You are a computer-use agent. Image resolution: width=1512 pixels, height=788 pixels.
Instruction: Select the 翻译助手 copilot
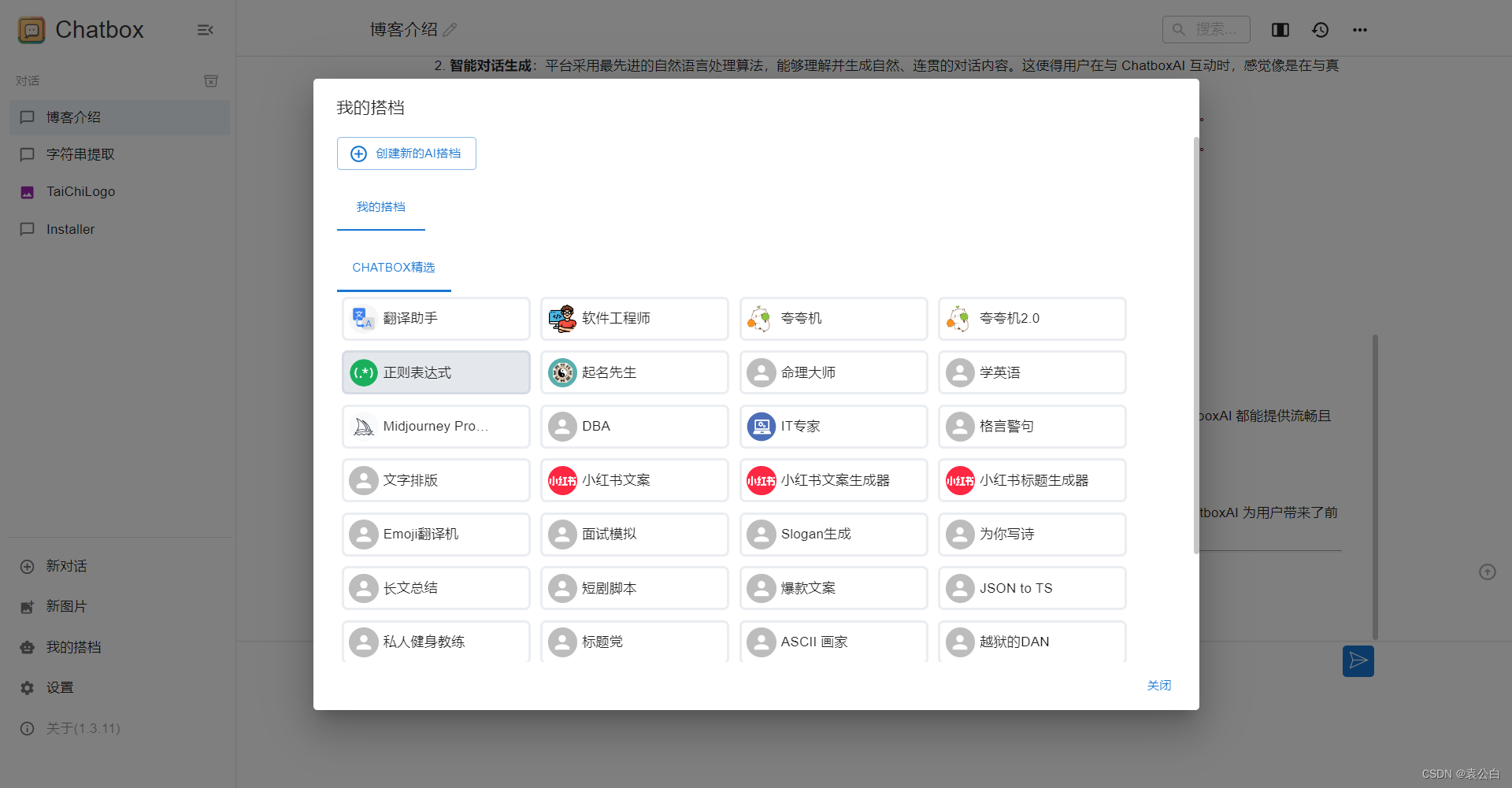(x=436, y=318)
